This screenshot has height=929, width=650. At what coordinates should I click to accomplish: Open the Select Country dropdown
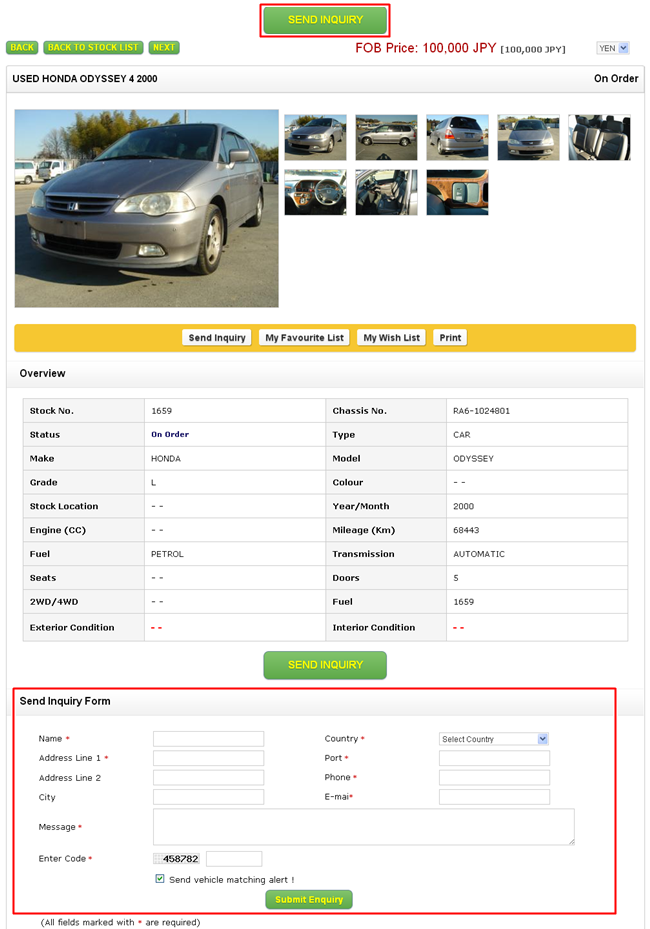tap(494, 739)
